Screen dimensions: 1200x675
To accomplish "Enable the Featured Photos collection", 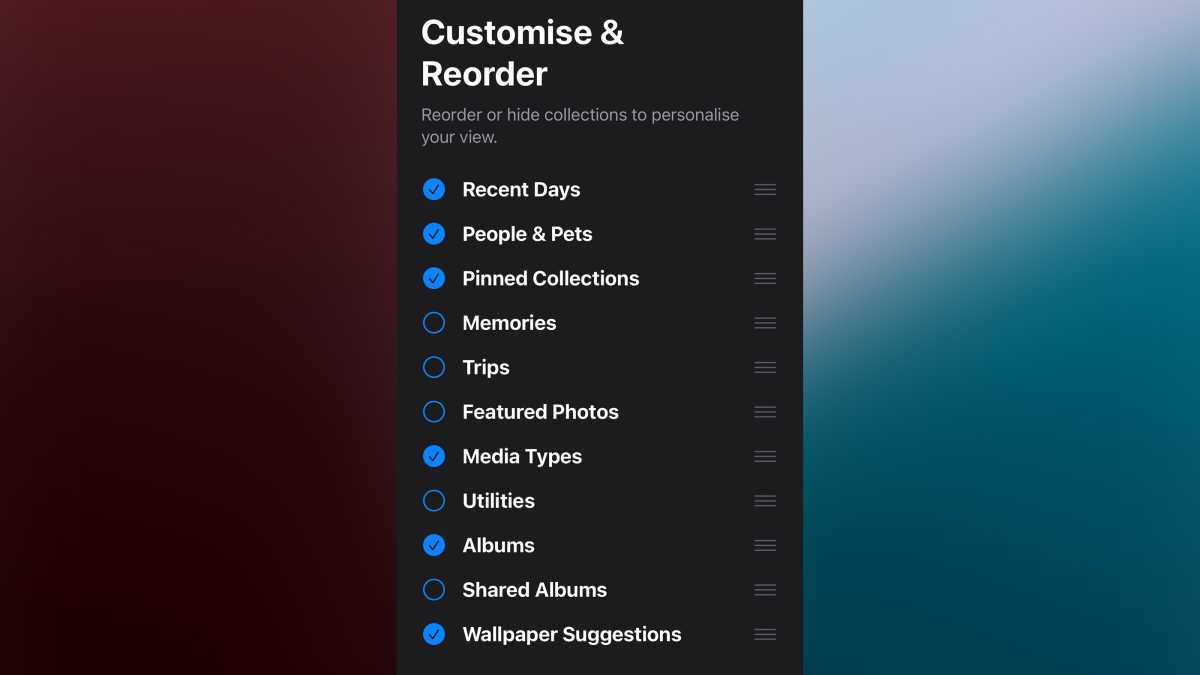I will pyautogui.click(x=434, y=411).
